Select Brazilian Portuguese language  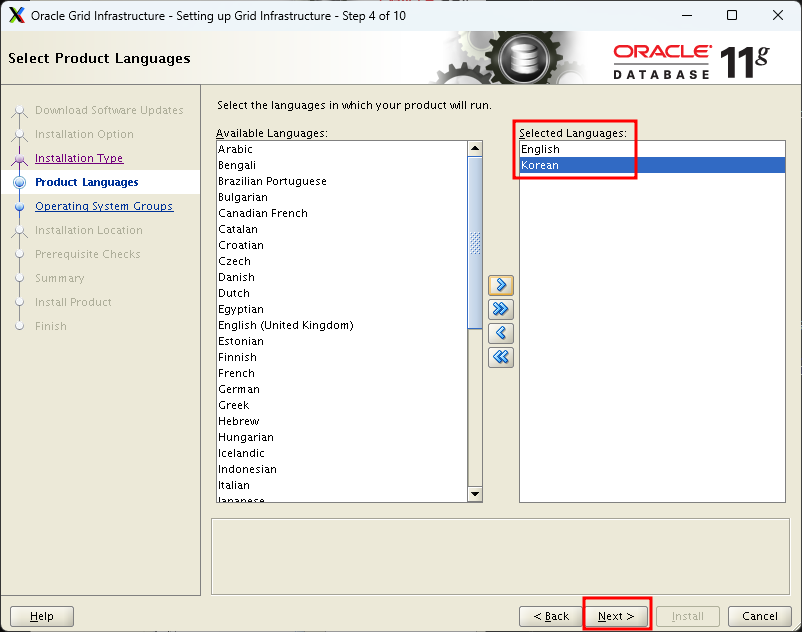342,181
